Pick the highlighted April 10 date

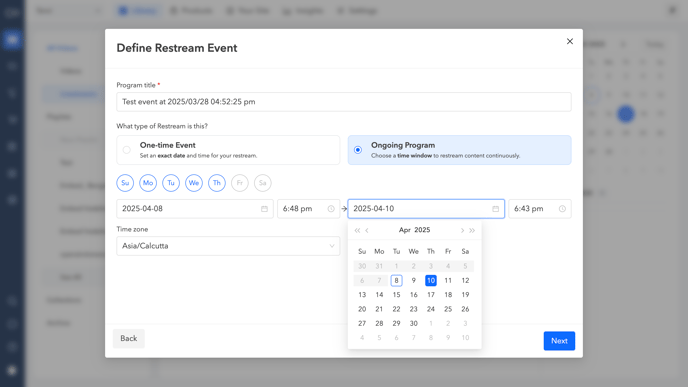tap(431, 280)
